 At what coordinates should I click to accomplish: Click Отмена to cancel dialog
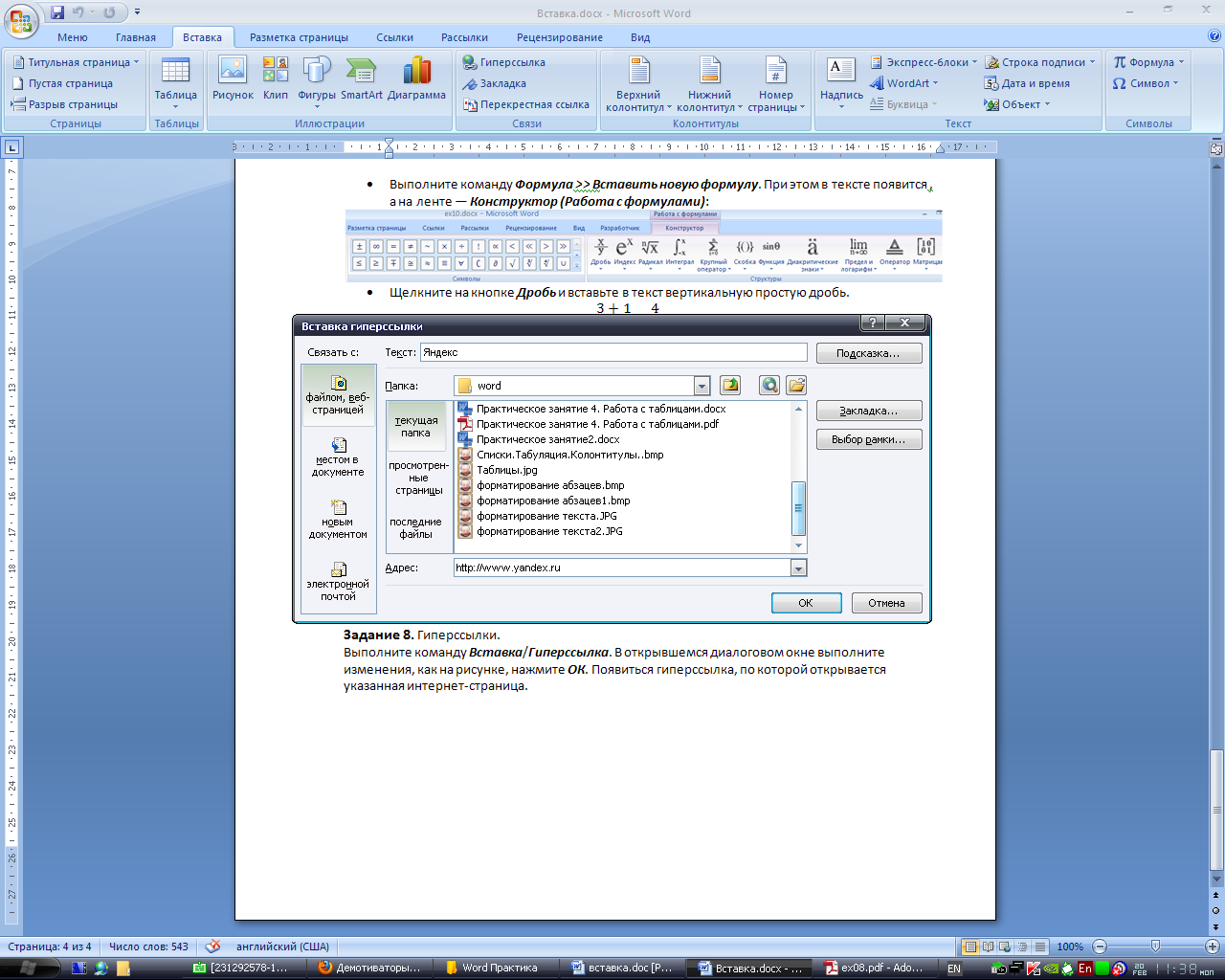[886, 603]
